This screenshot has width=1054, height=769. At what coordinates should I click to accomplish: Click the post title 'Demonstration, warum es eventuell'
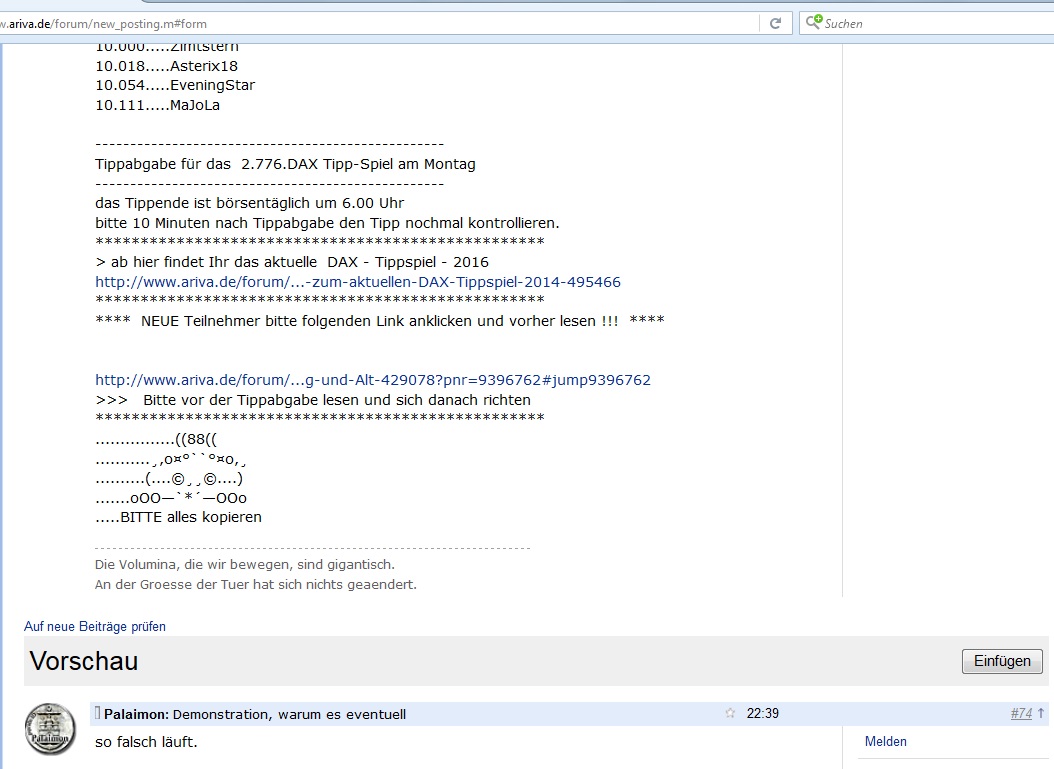(x=289, y=714)
